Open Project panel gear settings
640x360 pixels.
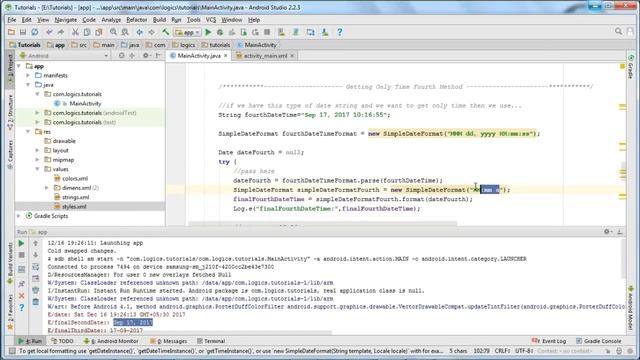(x=146, y=56)
